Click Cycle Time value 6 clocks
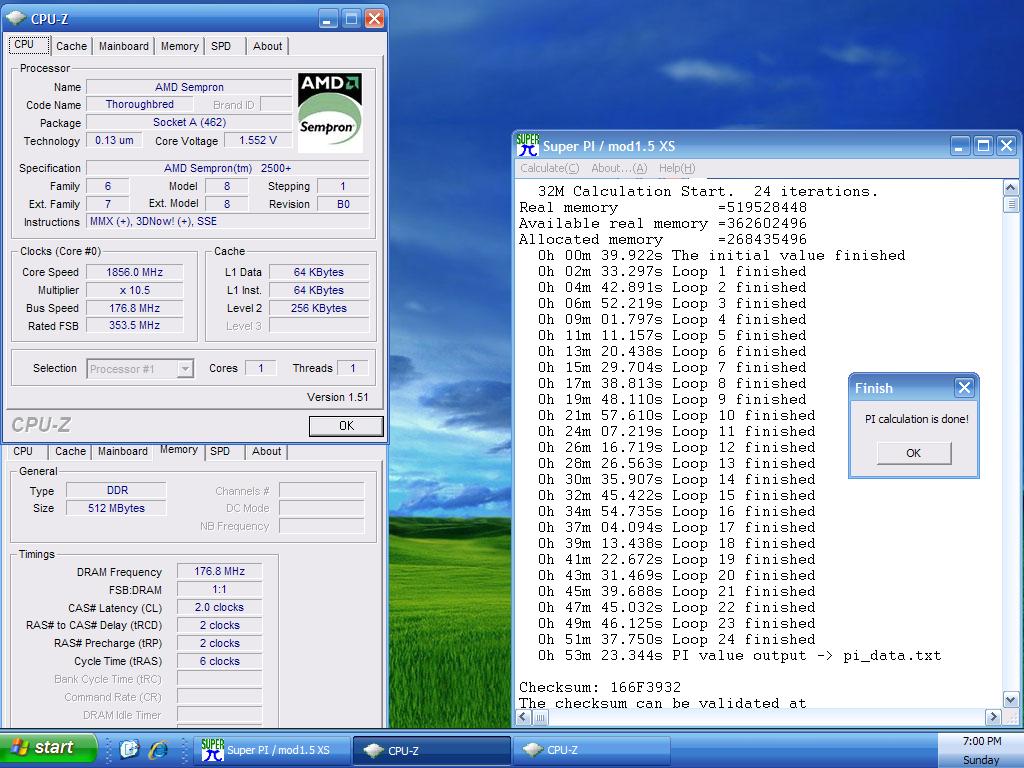 pos(219,661)
